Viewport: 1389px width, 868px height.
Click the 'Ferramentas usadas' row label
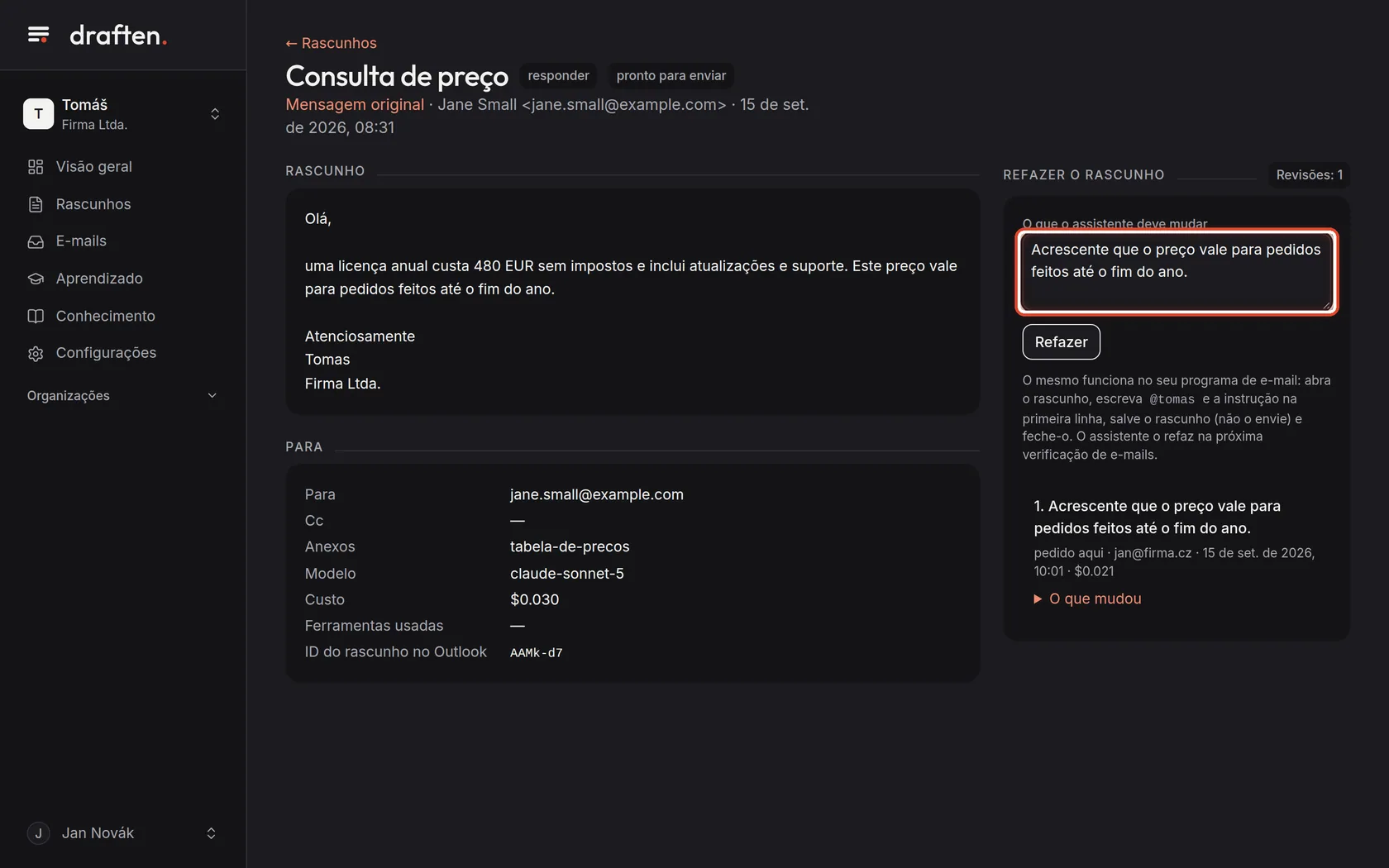coord(374,626)
